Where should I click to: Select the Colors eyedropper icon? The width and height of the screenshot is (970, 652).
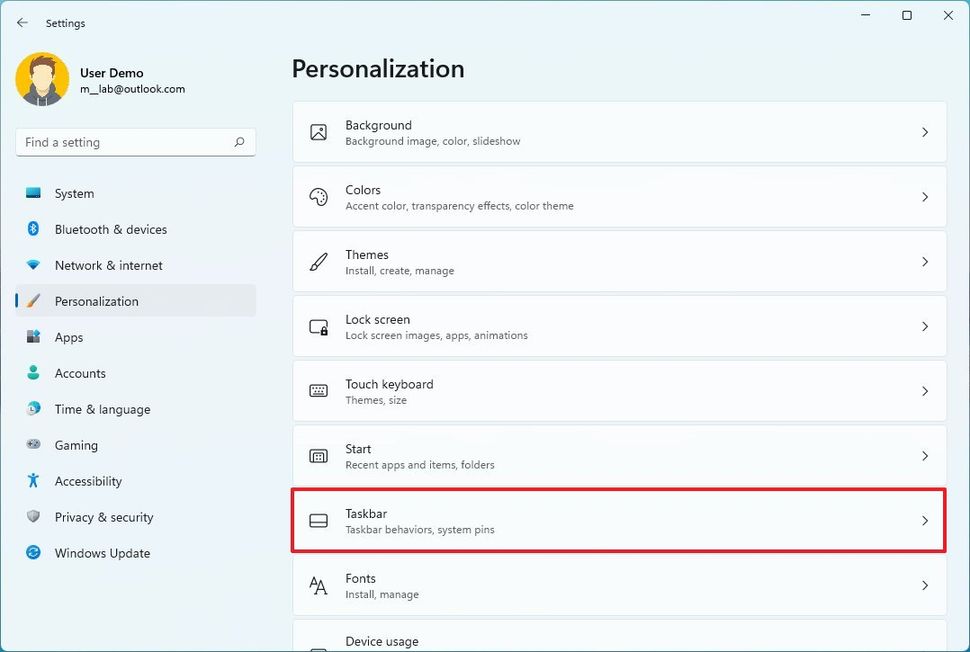(x=318, y=196)
